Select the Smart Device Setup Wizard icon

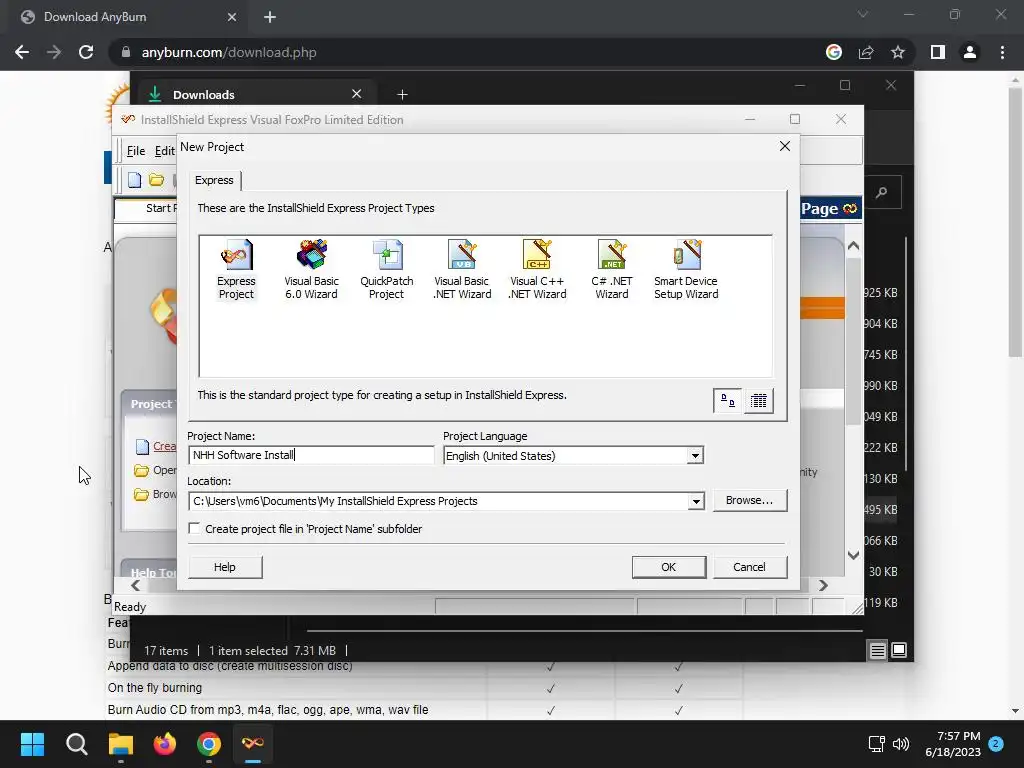click(x=686, y=269)
